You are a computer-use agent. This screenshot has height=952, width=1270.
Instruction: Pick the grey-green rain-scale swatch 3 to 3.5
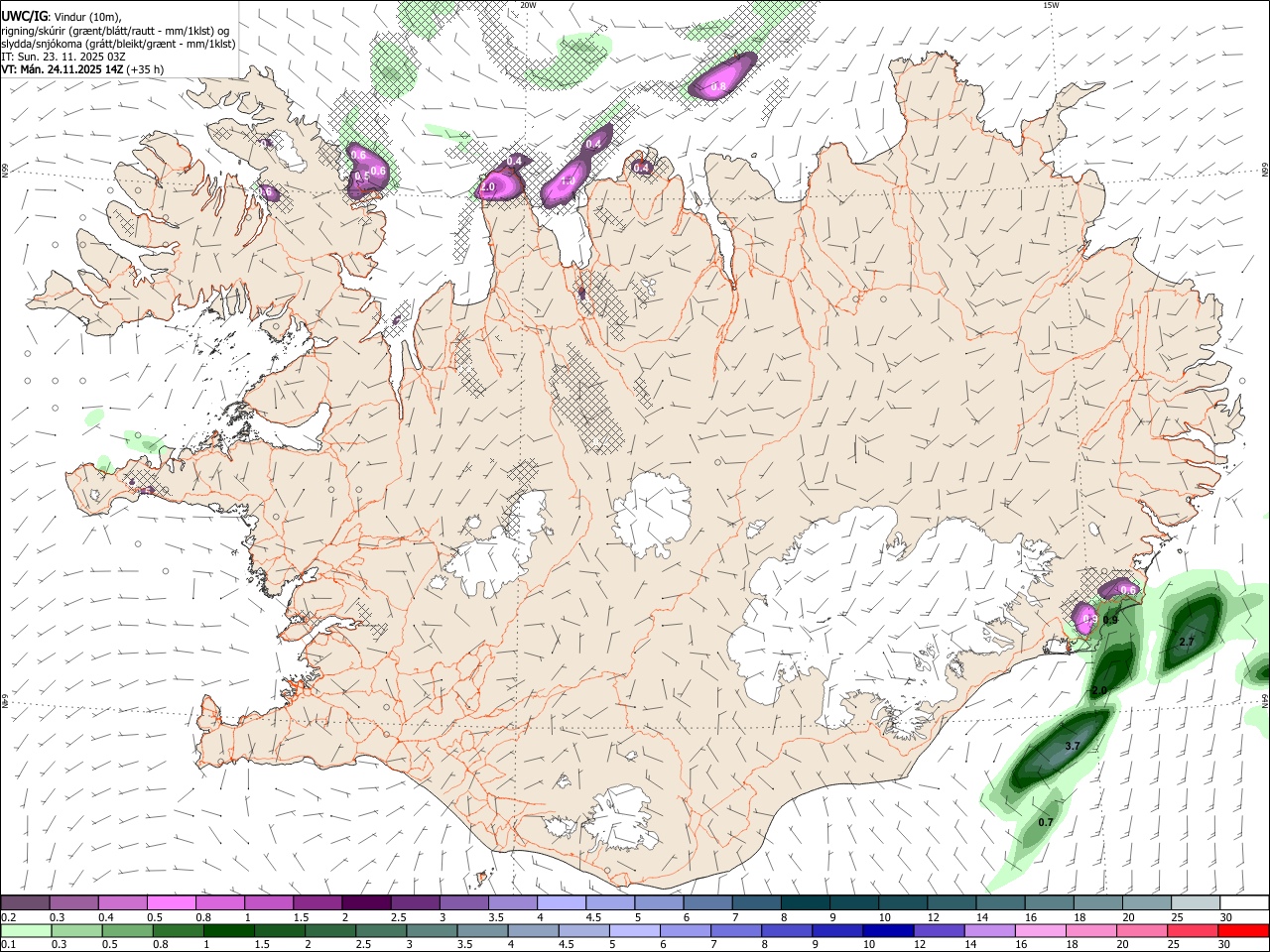[x=432, y=930]
